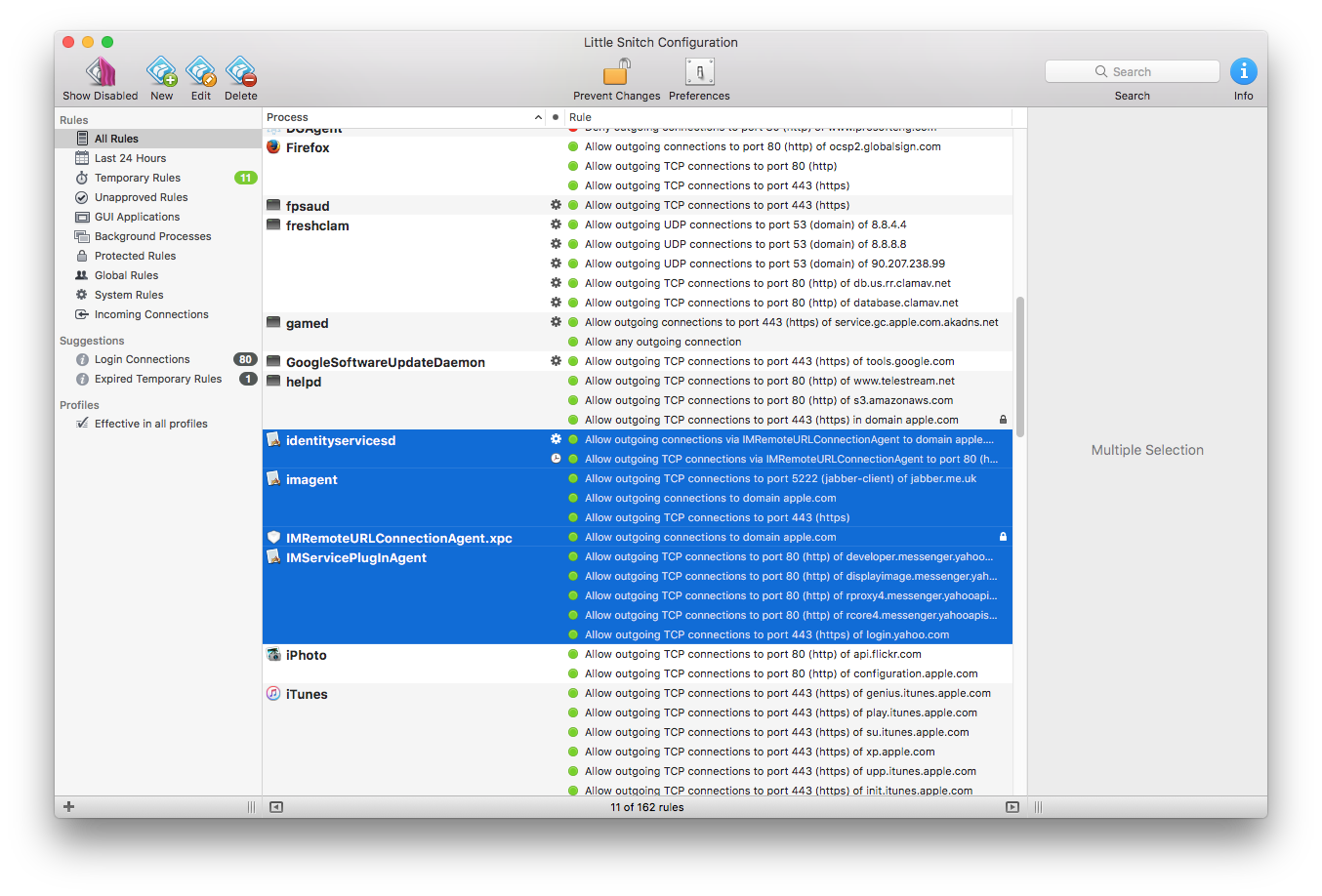Open System Rules in sidebar
Image resolution: width=1322 pixels, height=896 pixels.
point(158,295)
